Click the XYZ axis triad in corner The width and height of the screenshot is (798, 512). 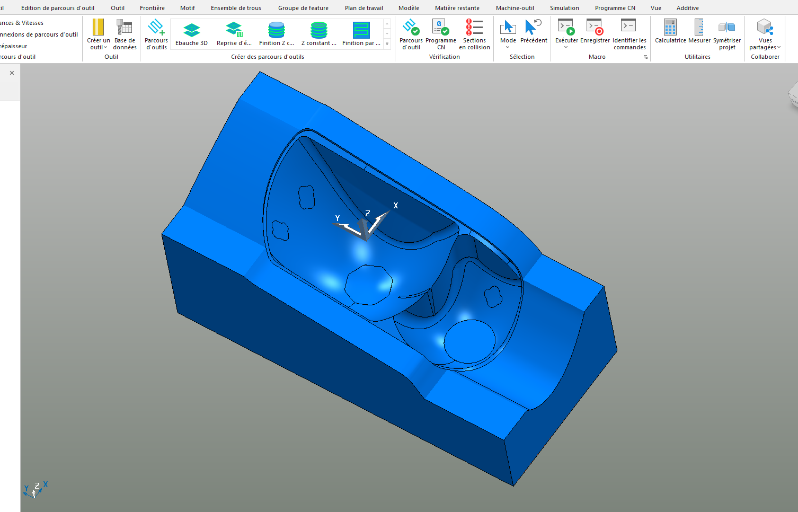click(35, 488)
